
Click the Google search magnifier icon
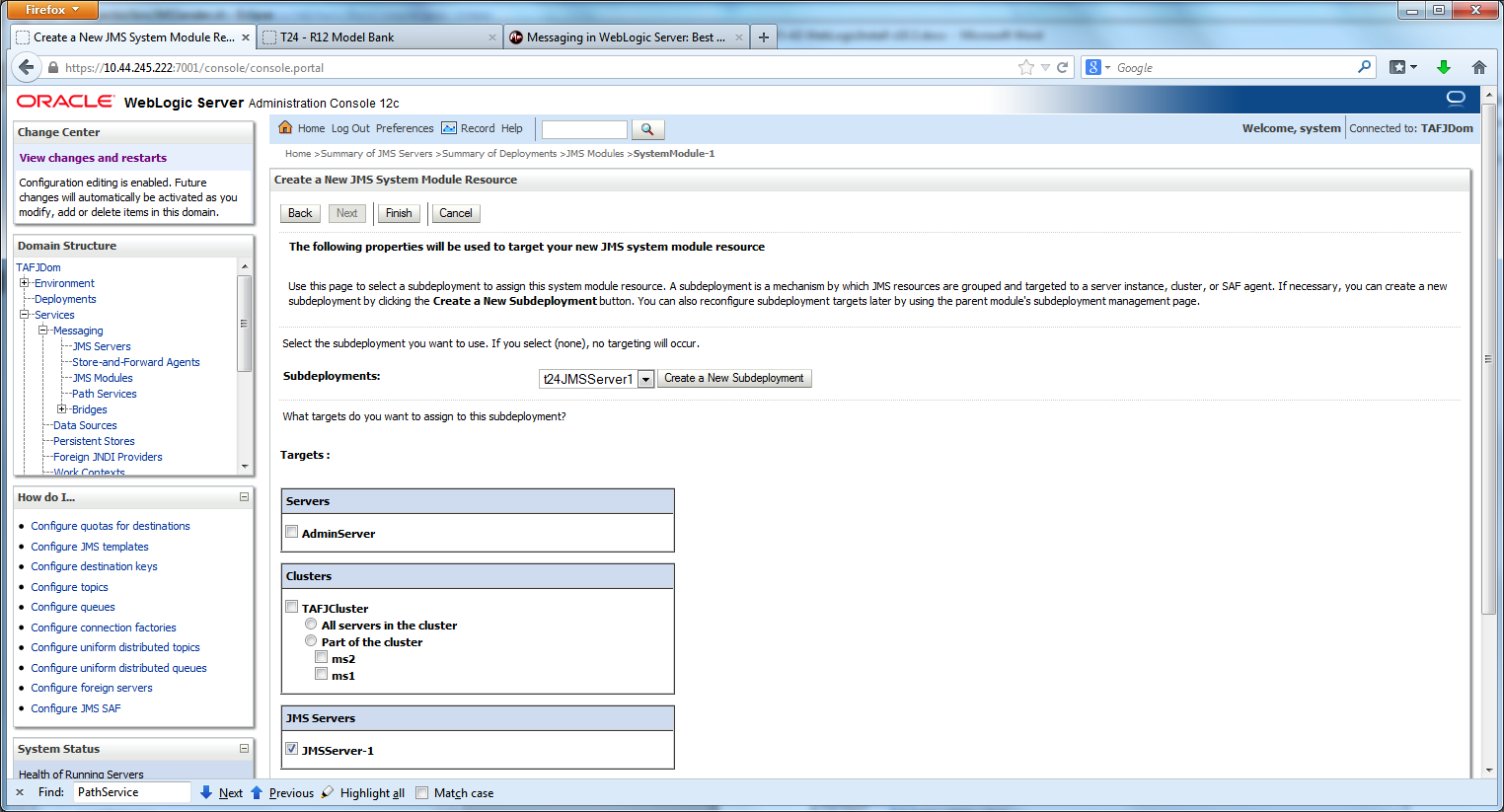1365,66
